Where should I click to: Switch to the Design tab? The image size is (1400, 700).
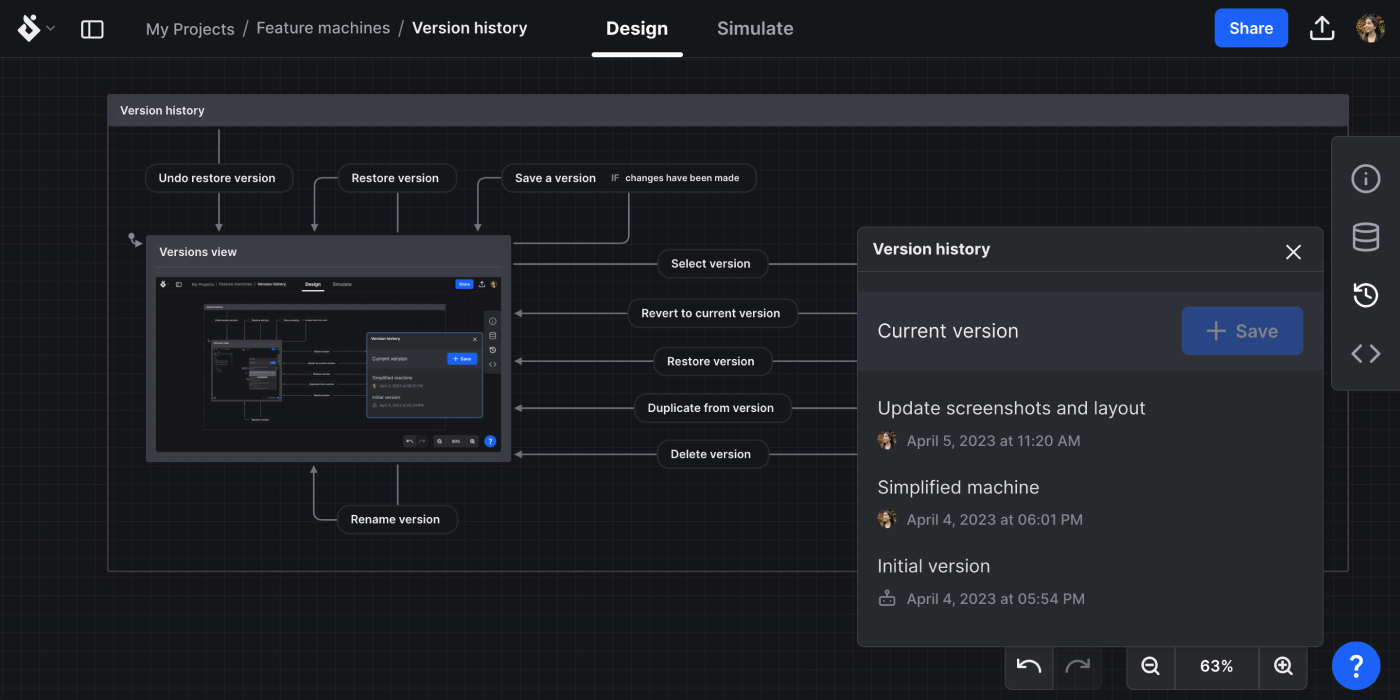(x=637, y=29)
